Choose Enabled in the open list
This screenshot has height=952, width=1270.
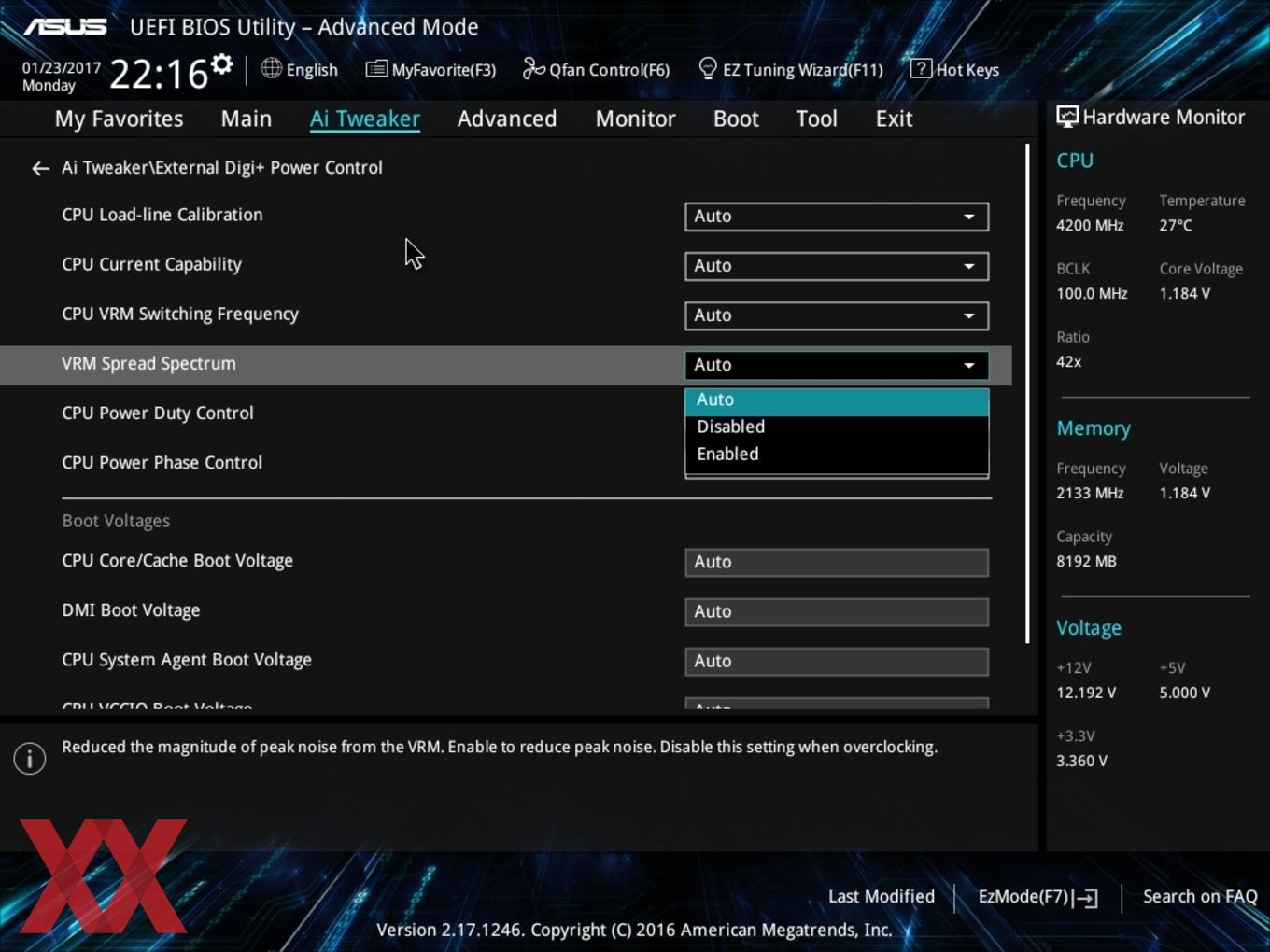837,454
